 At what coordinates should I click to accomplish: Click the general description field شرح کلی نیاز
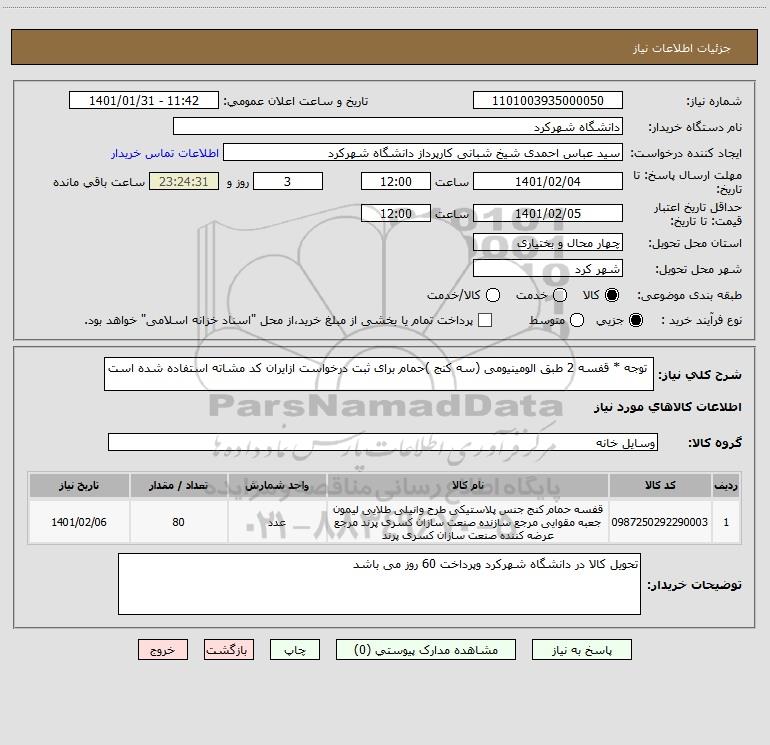point(379,374)
